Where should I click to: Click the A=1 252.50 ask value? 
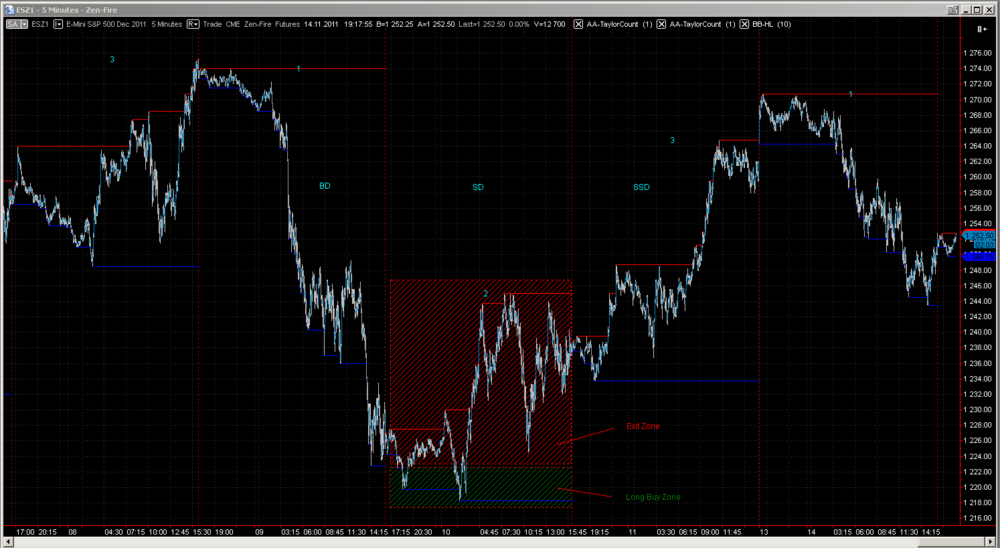436,24
